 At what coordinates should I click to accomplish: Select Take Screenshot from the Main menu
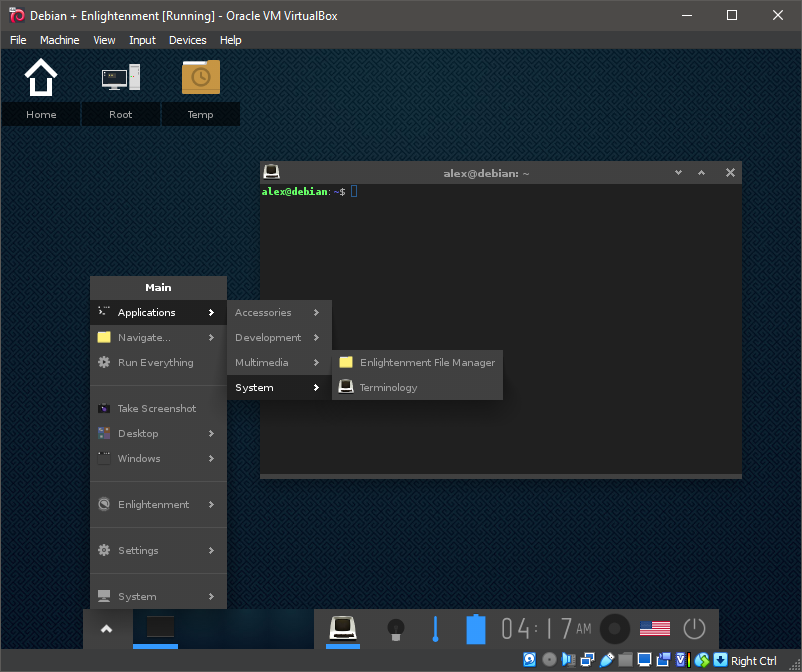click(x=157, y=409)
